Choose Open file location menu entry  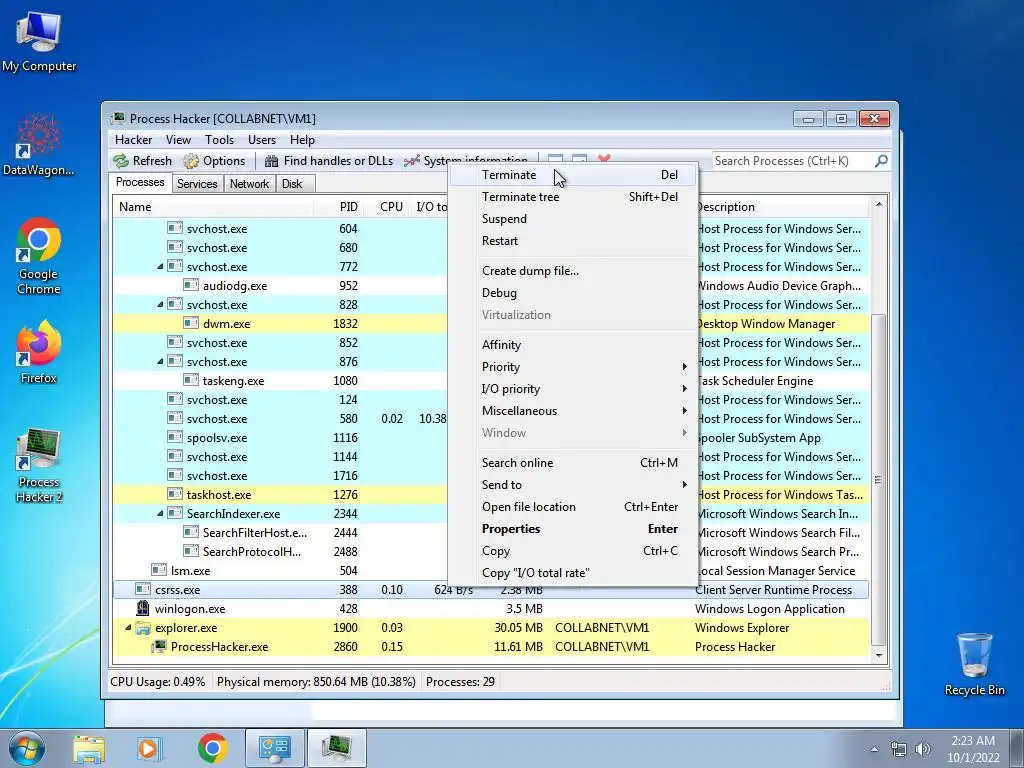click(575, 507)
